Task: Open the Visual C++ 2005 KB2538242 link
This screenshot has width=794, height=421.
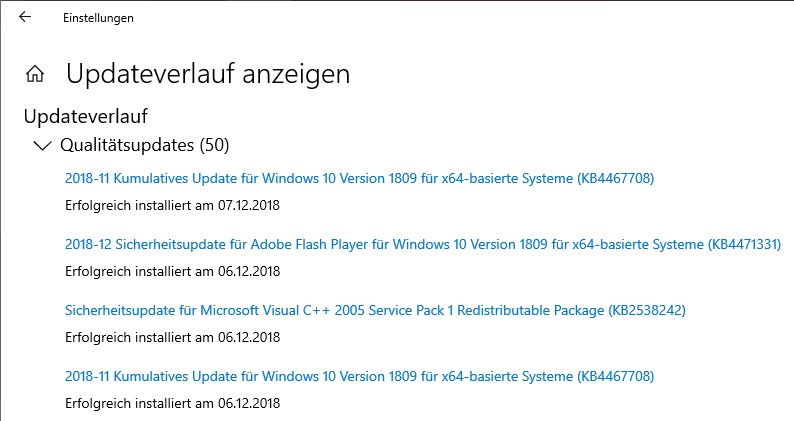Action: pyautogui.click(x=375, y=310)
